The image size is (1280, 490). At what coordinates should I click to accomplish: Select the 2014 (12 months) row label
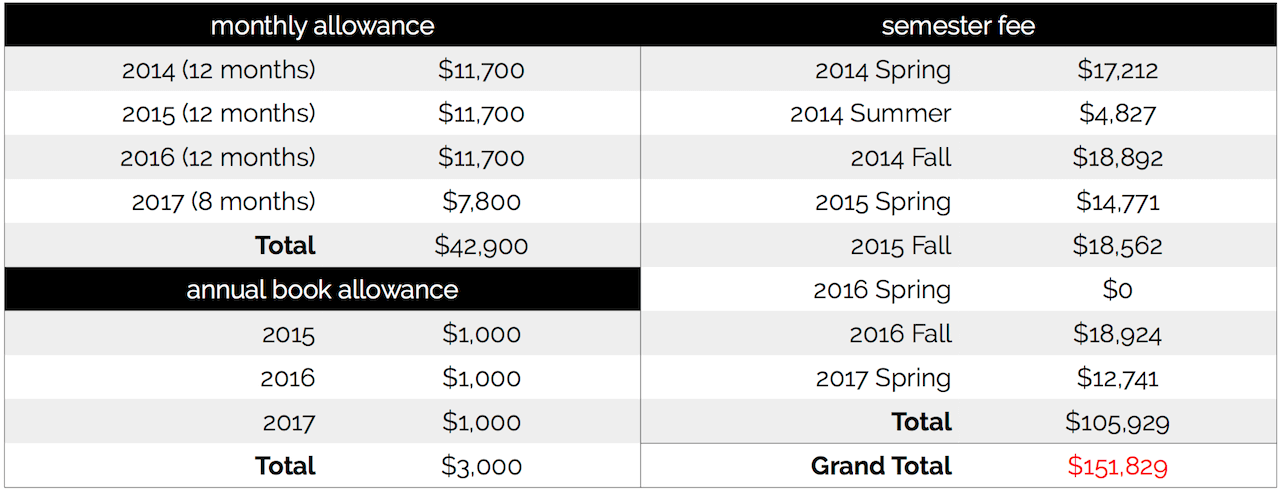pyautogui.click(x=218, y=70)
